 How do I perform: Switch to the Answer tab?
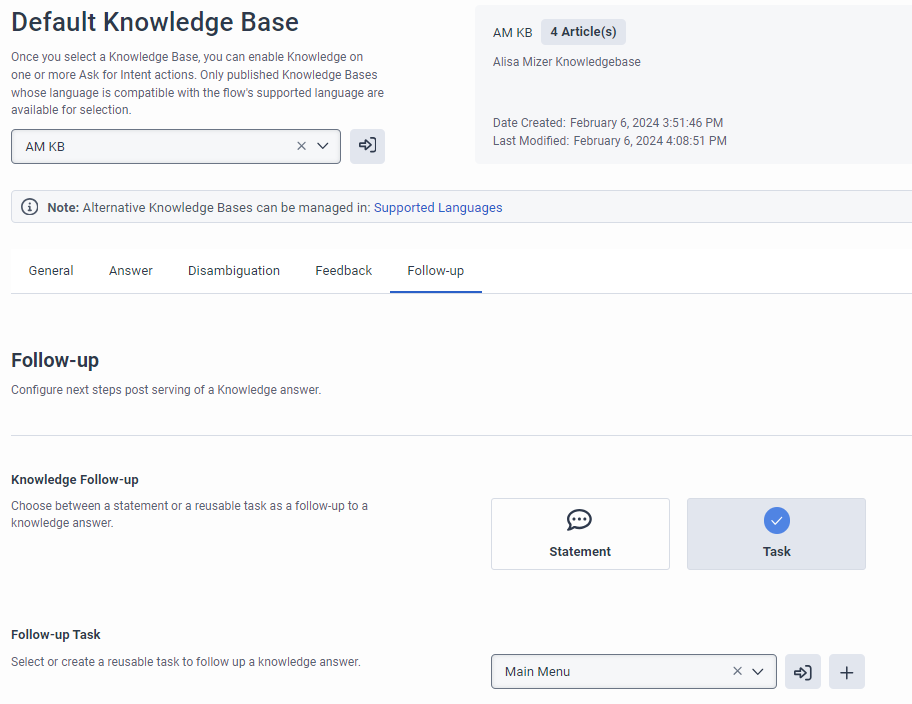[x=131, y=271]
